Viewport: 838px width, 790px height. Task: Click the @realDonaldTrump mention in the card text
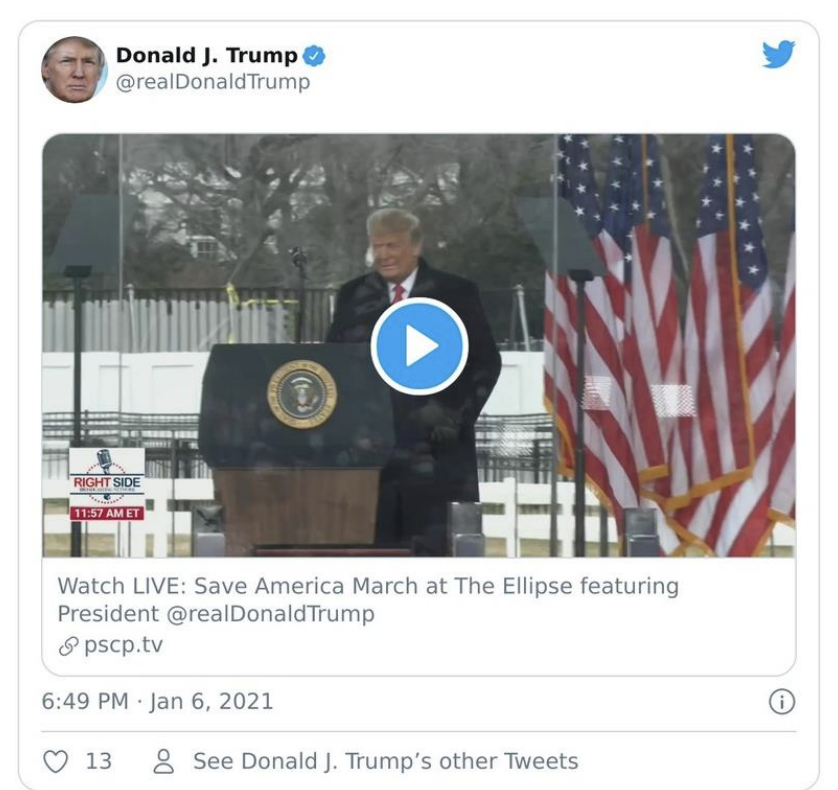(x=270, y=614)
